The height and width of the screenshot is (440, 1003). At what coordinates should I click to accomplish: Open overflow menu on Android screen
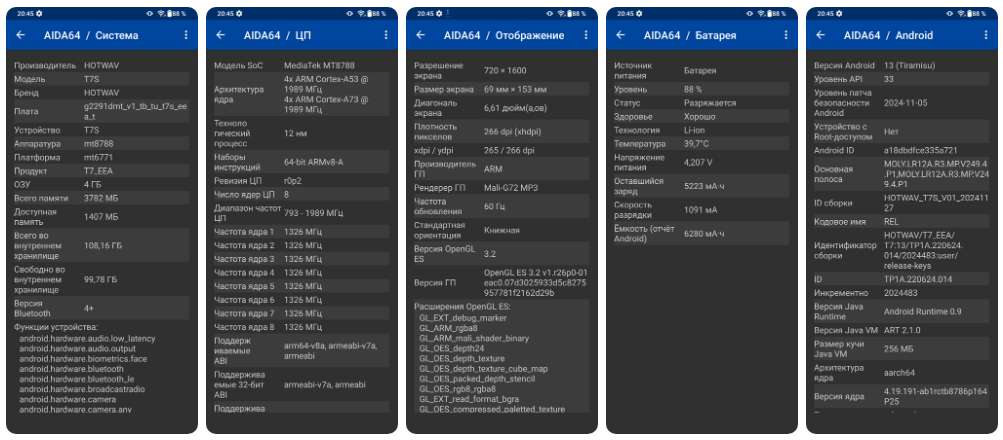(986, 35)
